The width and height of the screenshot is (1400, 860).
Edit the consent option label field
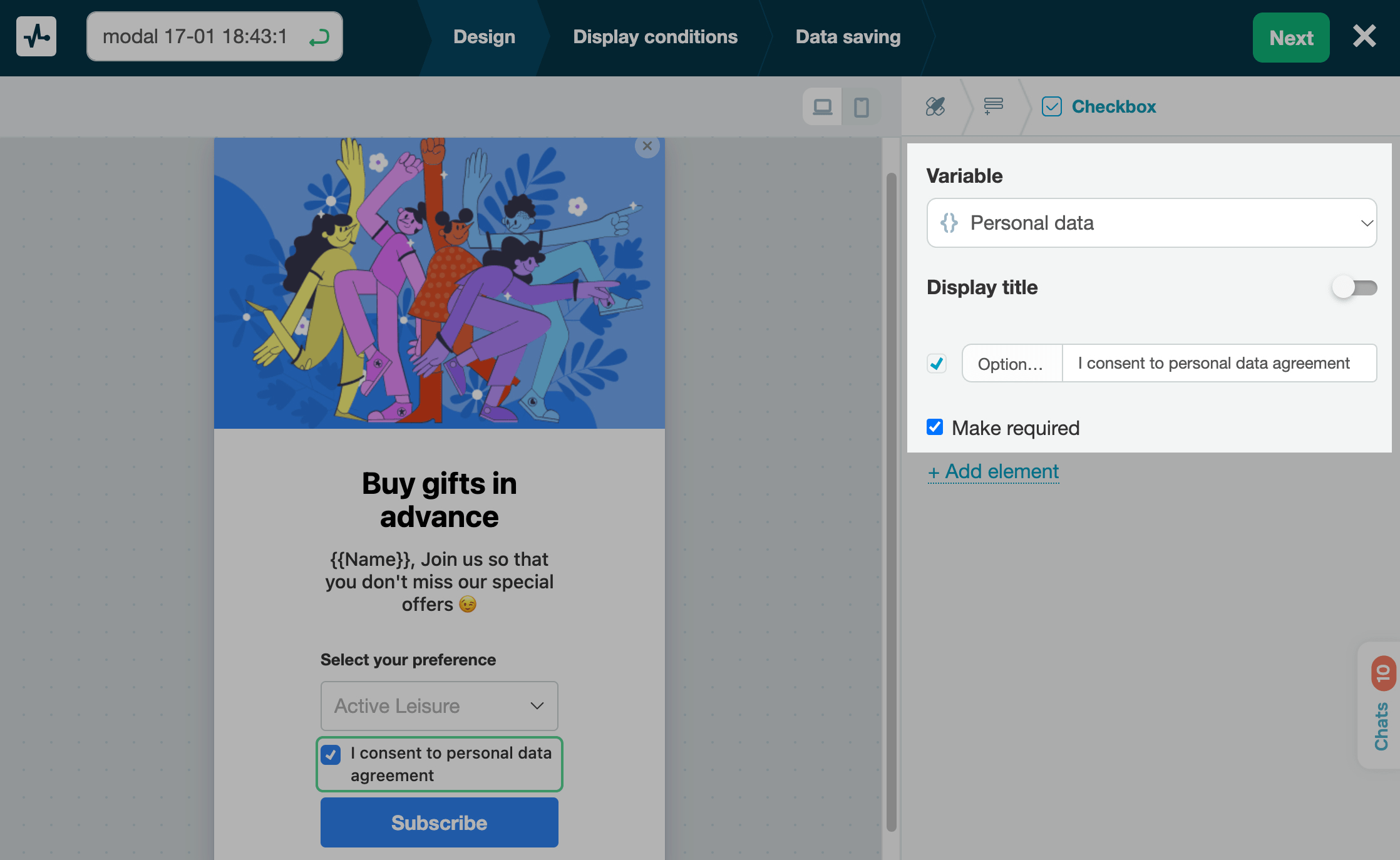1218,364
